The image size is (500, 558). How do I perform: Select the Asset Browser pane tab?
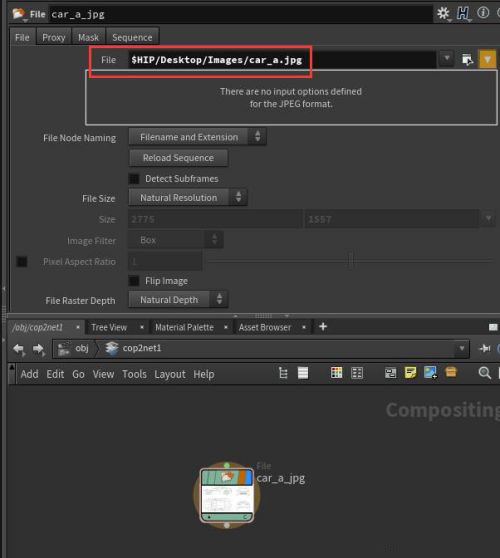(265, 327)
